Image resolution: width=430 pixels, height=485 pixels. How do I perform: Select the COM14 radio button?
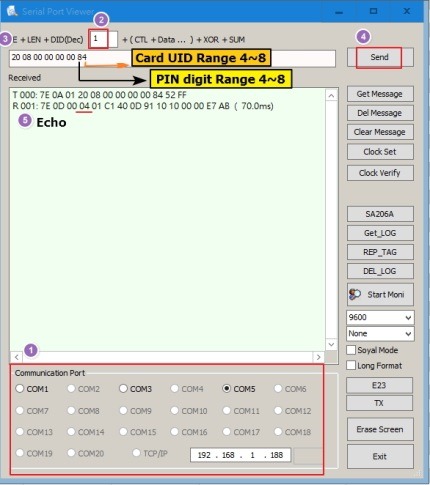pos(71,432)
